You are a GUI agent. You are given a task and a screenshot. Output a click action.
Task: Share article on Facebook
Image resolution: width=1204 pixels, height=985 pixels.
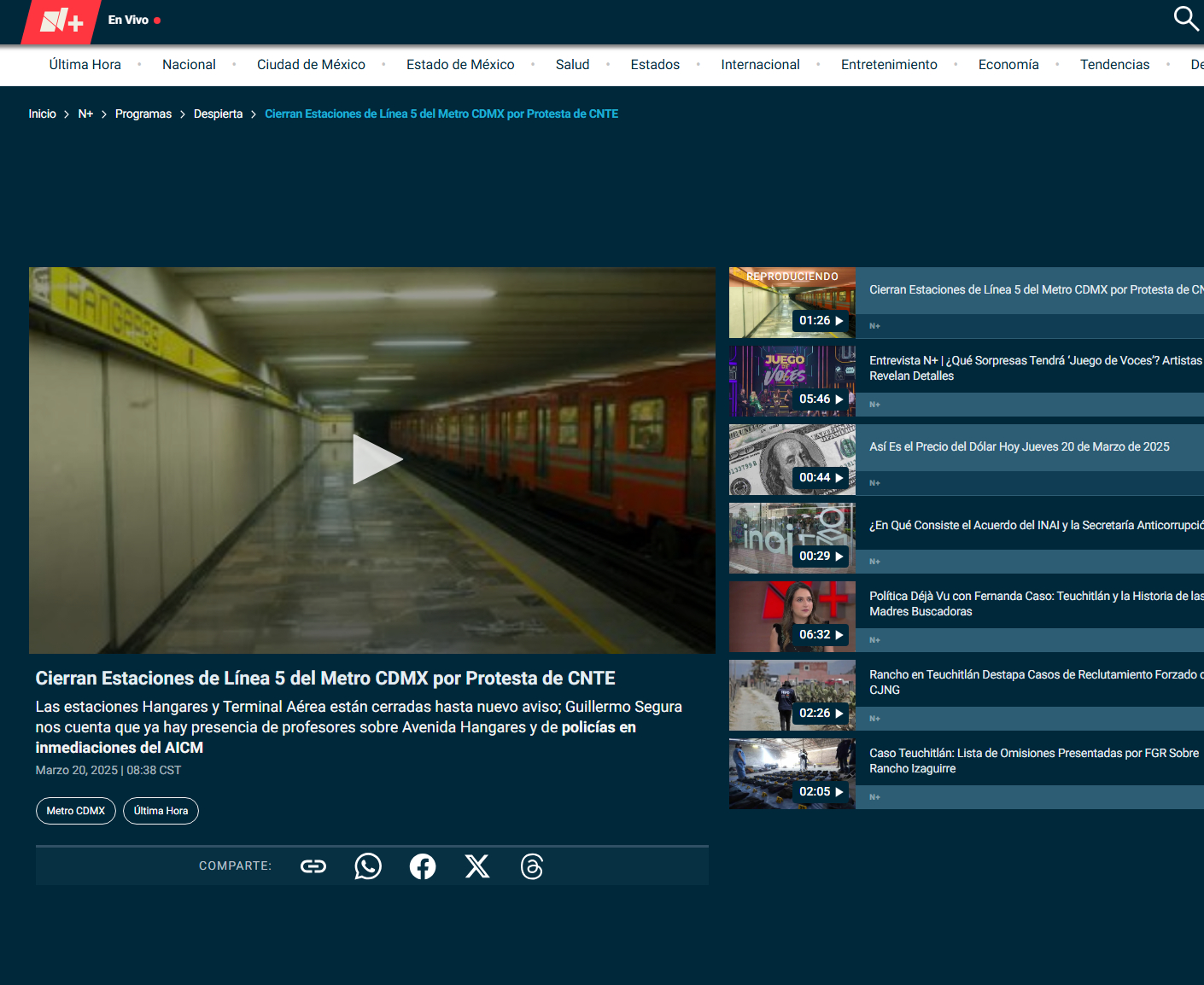click(423, 866)
